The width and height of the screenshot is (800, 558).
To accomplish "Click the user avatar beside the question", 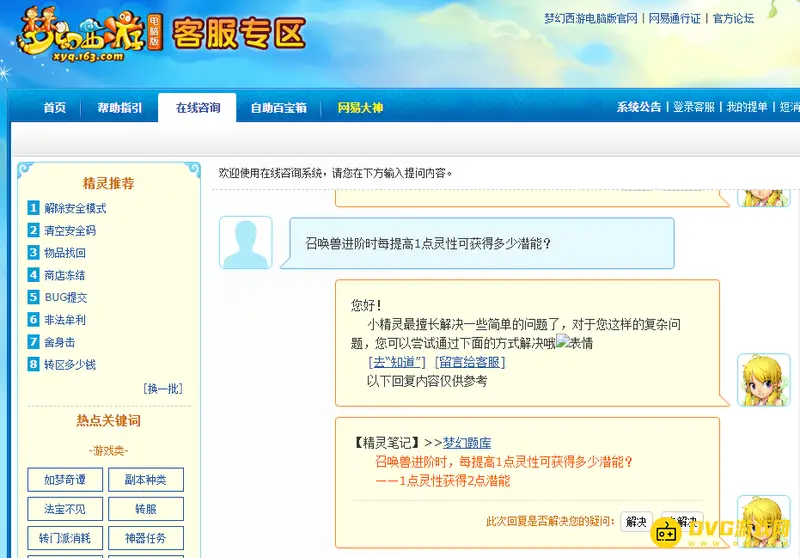I will click(245, 242).
